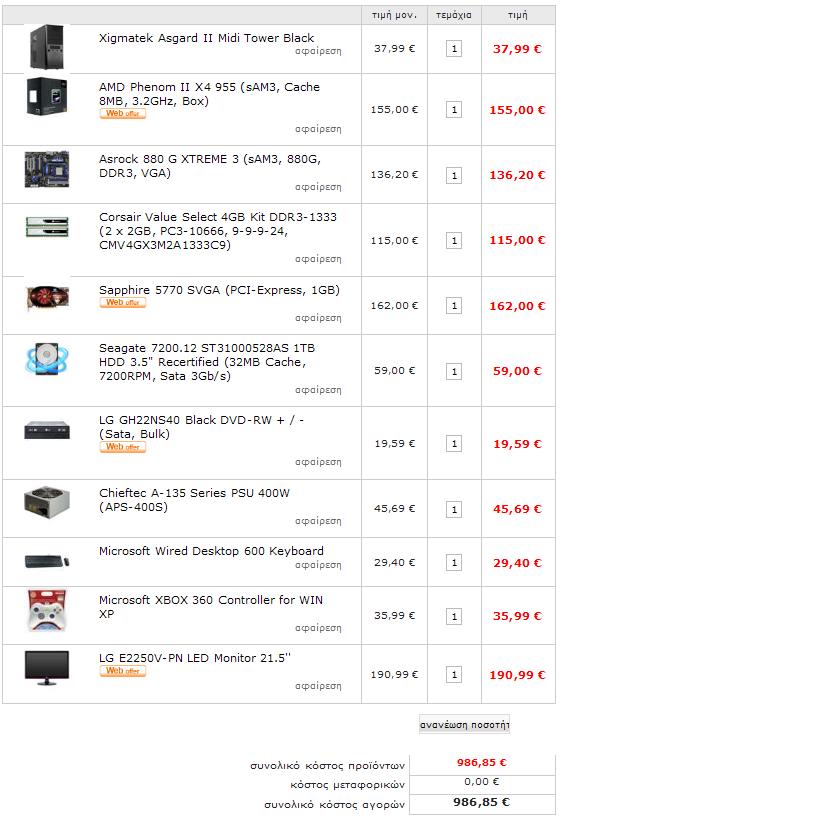
Task: Open the LG GH22NS40 DVD-RW drive image
Action: pyautogui.click(x=47, y=430)
